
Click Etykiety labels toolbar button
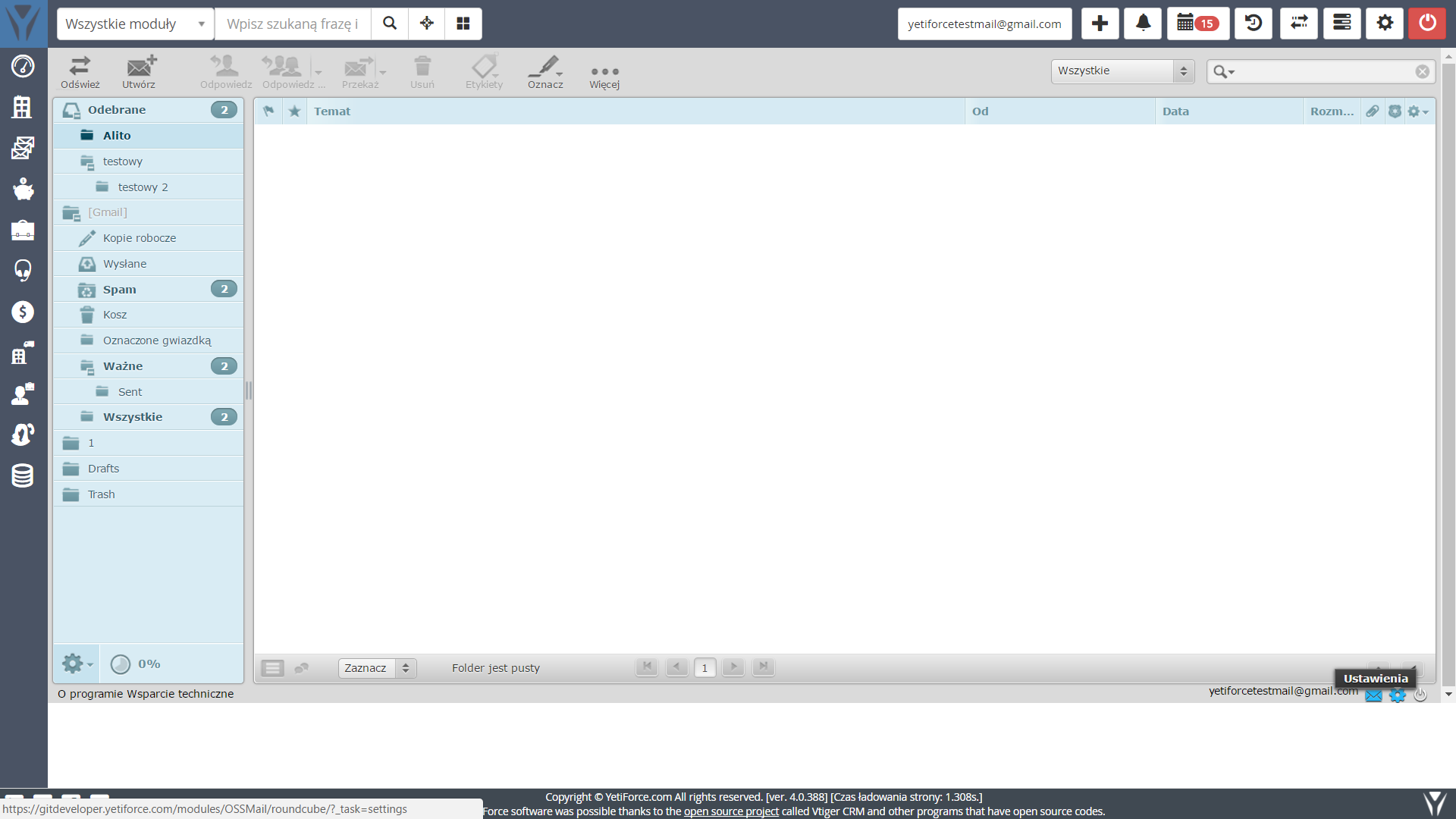point(484,73)
